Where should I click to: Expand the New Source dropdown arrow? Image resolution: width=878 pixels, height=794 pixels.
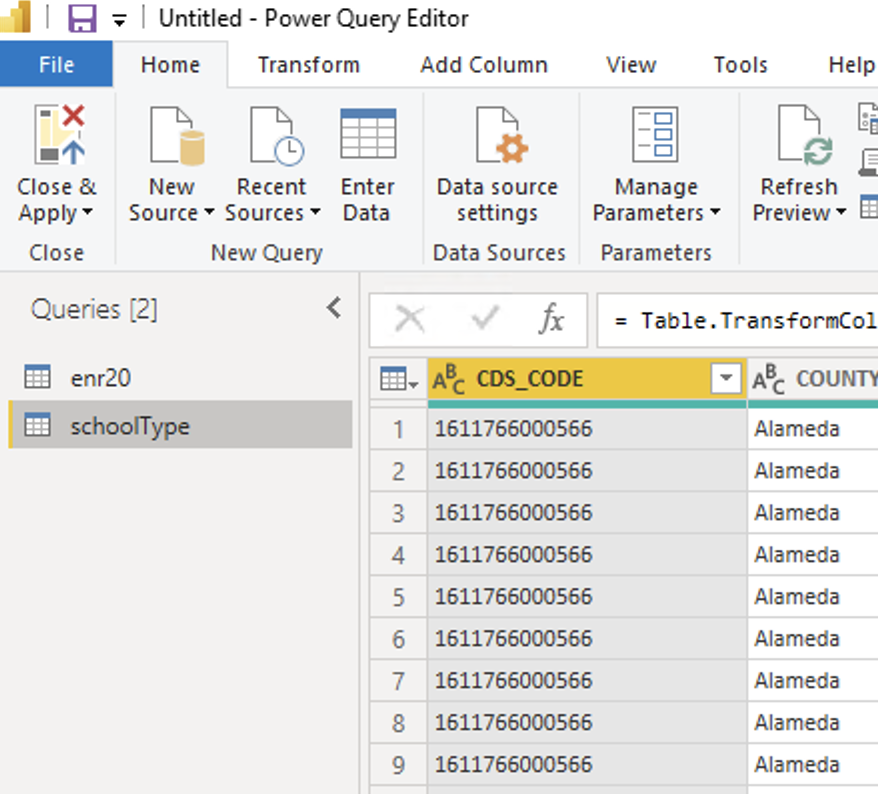(x=209, y=212)
